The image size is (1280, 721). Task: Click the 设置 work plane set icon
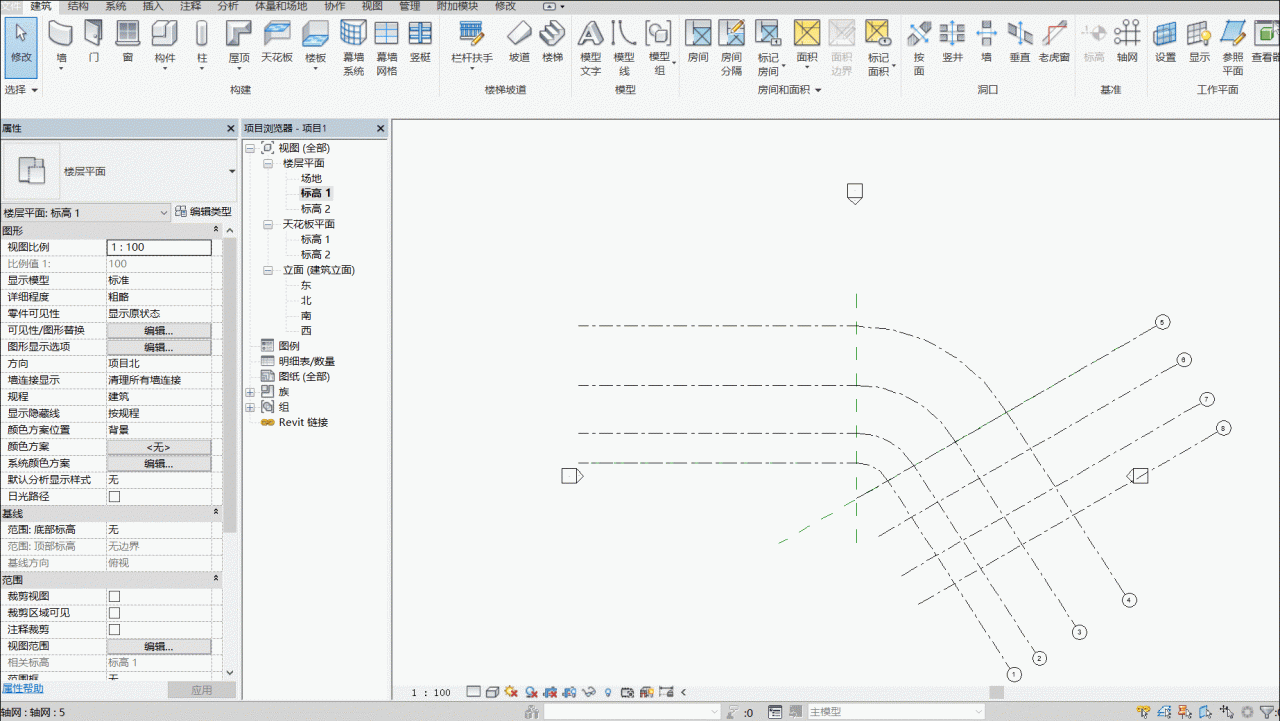[x=1166, y=44]
